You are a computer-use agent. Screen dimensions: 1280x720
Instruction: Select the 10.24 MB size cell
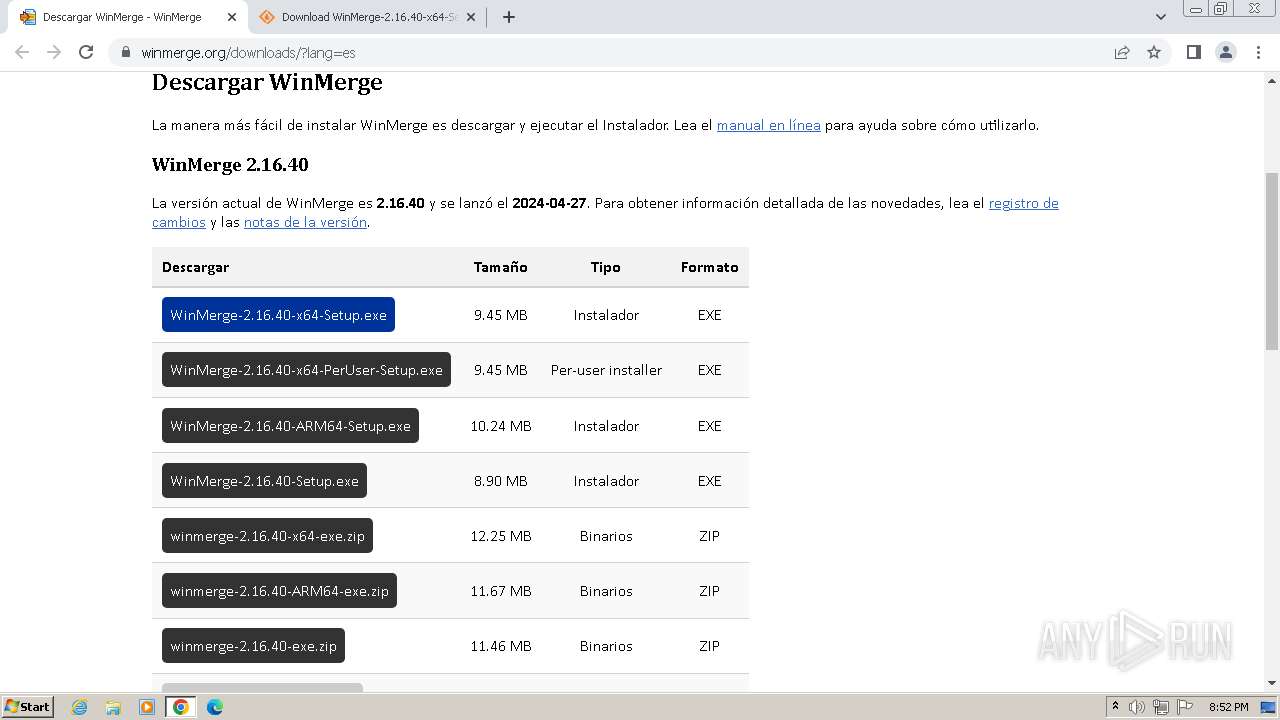pos(500,426)
